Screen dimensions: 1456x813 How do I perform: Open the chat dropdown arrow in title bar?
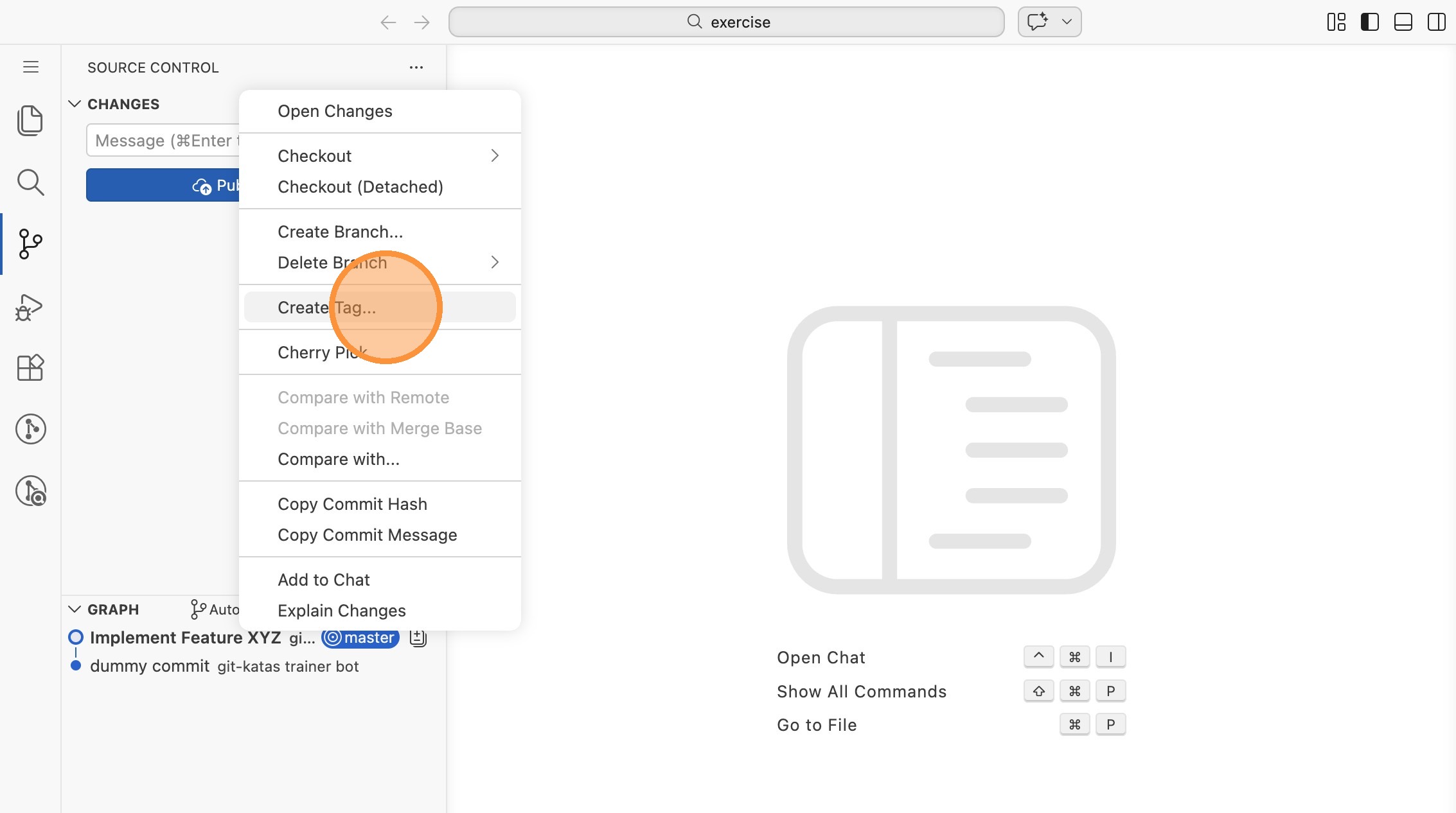[1067, 22]
